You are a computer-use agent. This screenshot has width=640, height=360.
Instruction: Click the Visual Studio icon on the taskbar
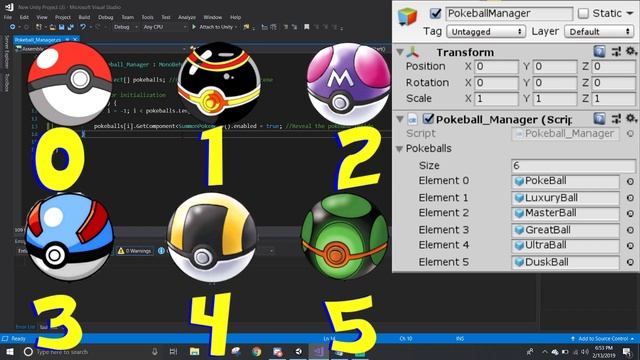coord(319,351)
